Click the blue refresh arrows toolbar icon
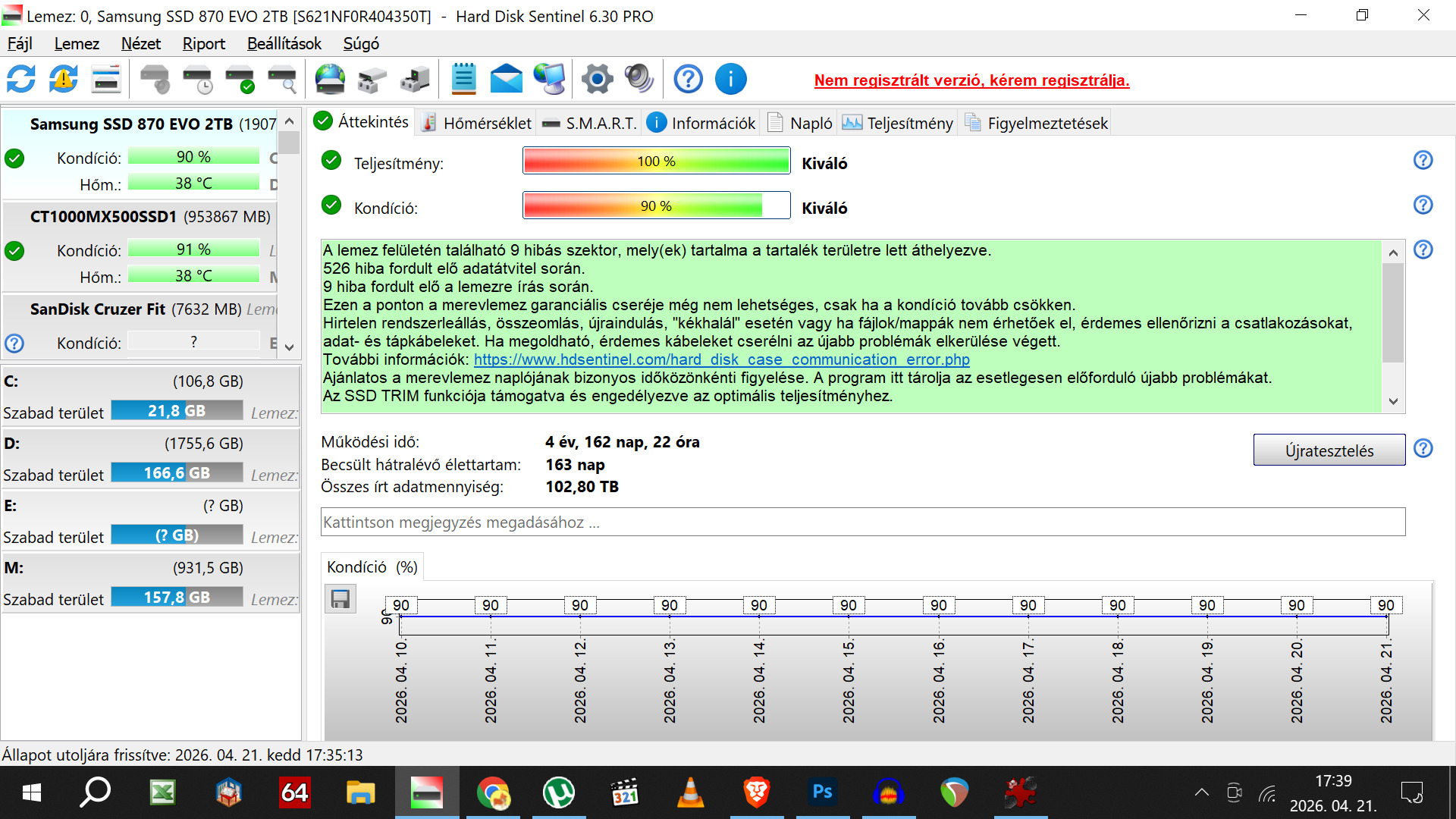Image resolution: width=1456 pixels, height=819 pixels. (21, 79)
